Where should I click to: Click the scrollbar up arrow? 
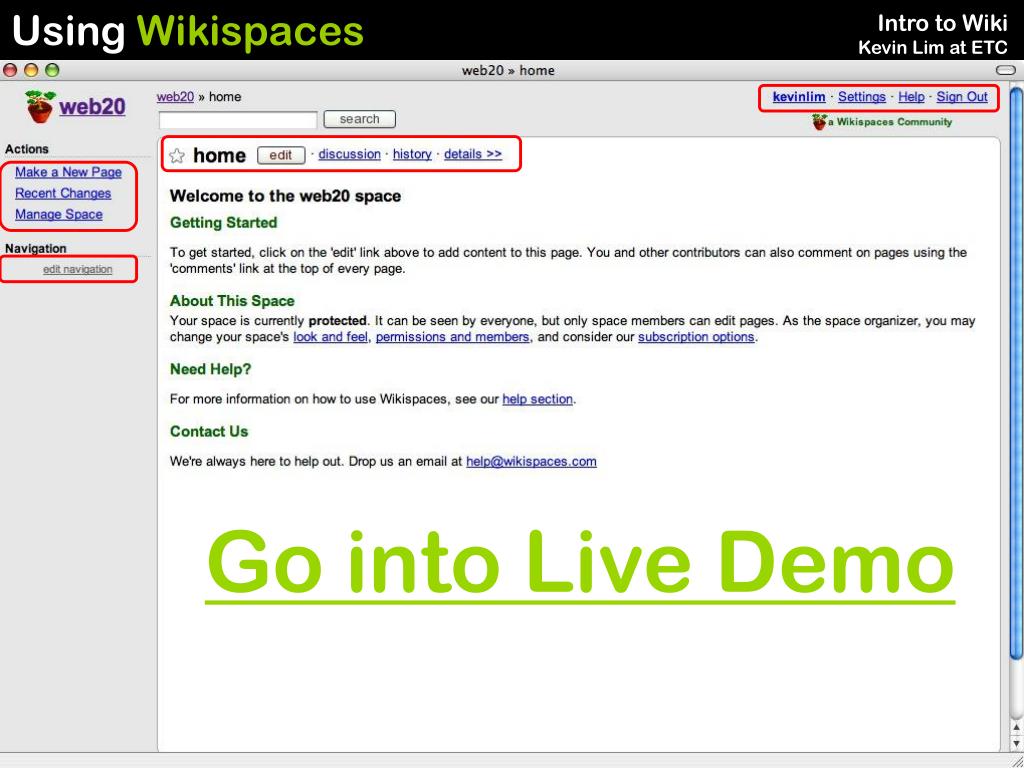point(1016,726)
